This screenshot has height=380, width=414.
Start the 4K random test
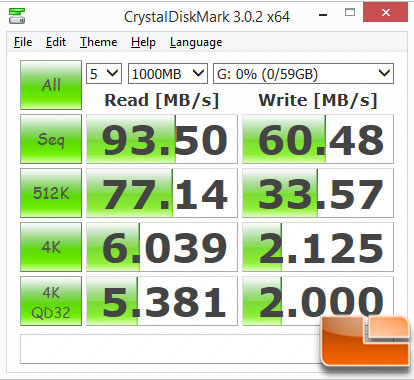(51, 247)
